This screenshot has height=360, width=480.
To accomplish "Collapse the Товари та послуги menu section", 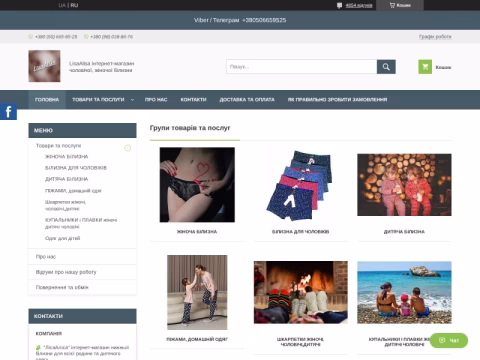I will pyautogui.click(x=128, y=148).
